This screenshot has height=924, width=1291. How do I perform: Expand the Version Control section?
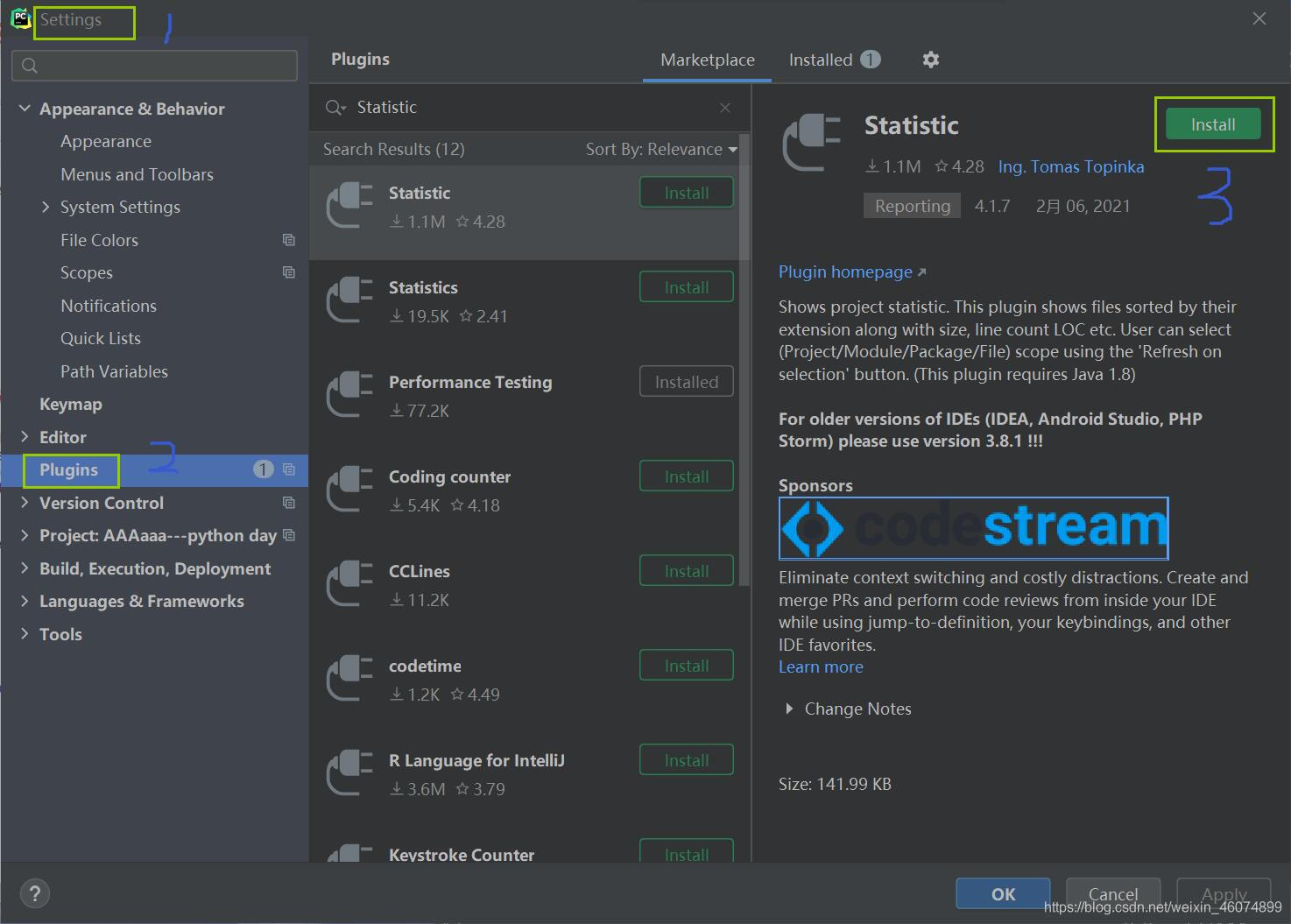coord(25,502)
